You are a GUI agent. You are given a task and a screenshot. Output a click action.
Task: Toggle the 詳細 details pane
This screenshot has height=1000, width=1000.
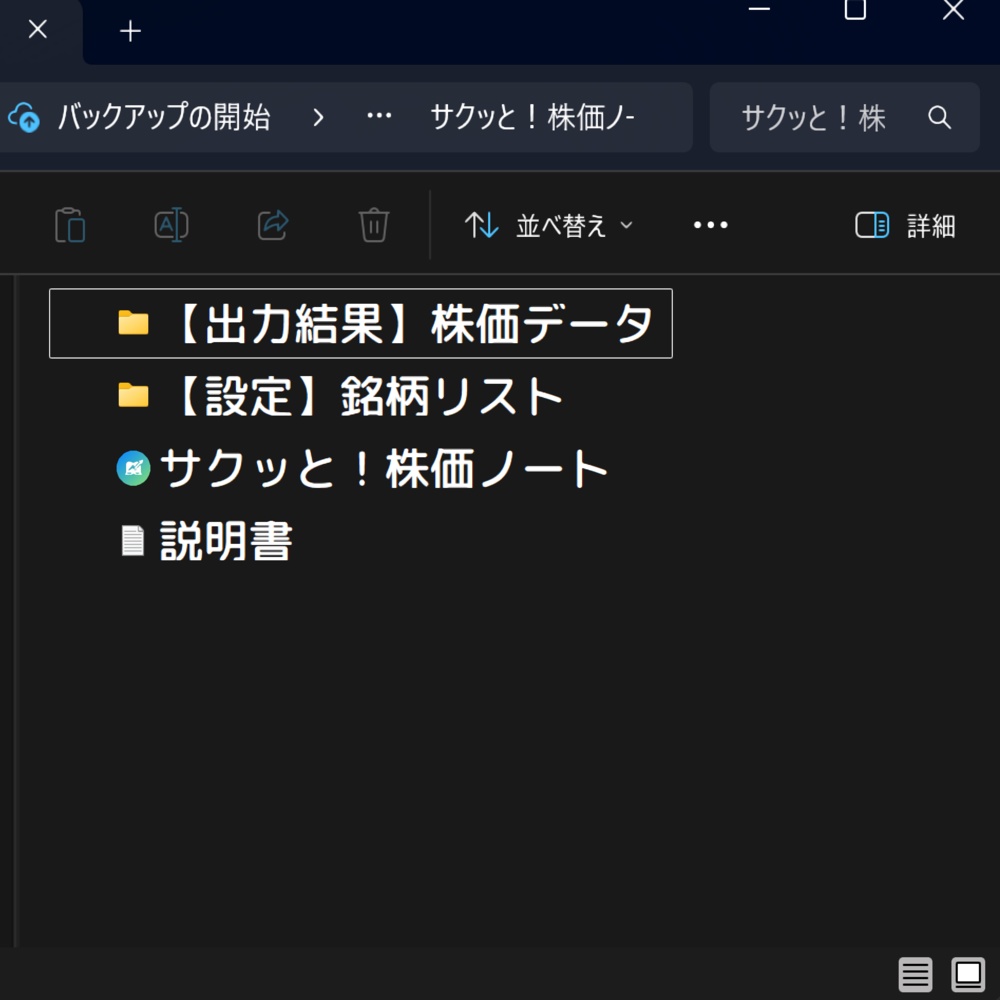(x=903, y=225)
